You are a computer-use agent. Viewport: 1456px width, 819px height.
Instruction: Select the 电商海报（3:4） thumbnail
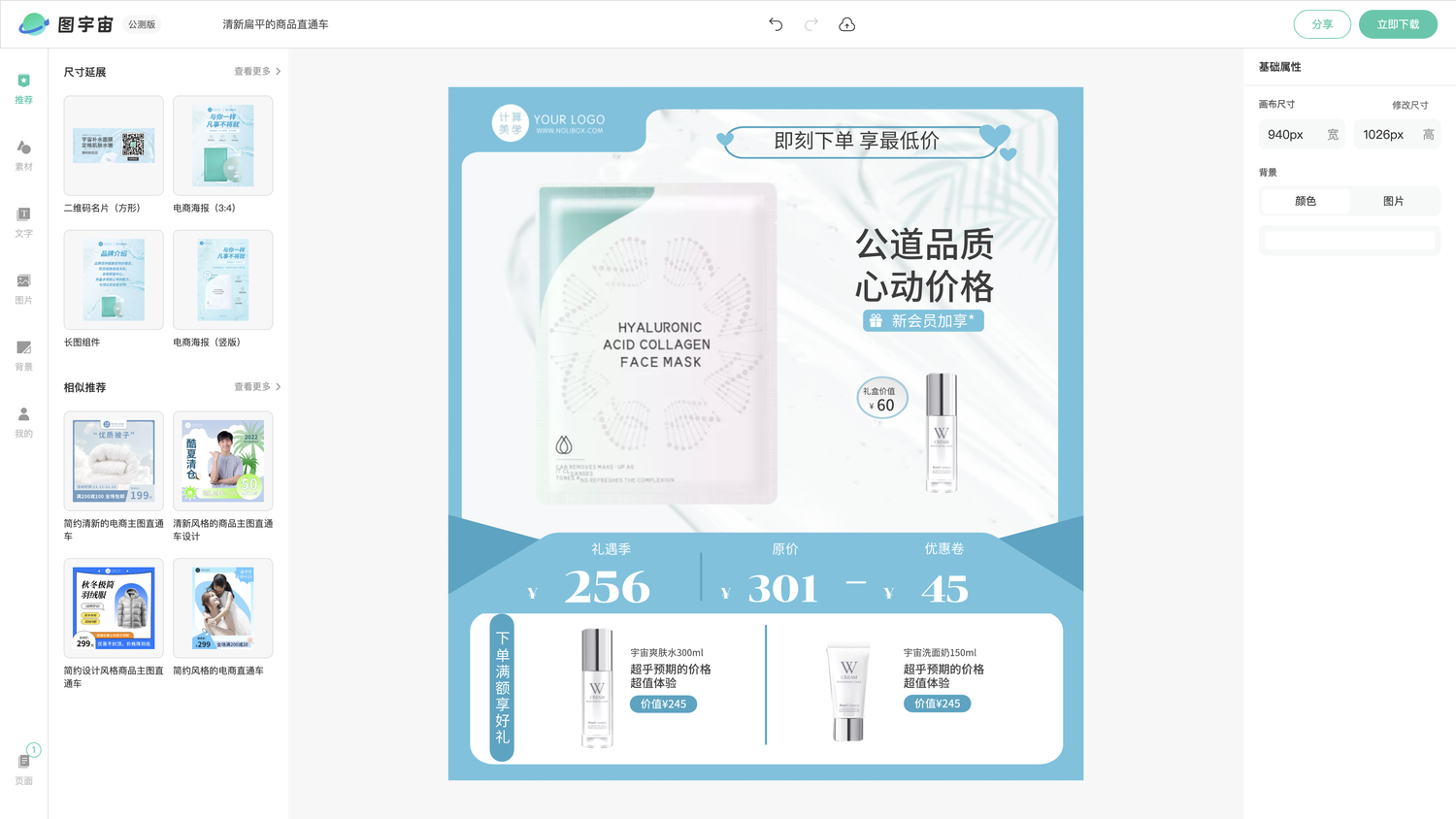pos(223,146)
